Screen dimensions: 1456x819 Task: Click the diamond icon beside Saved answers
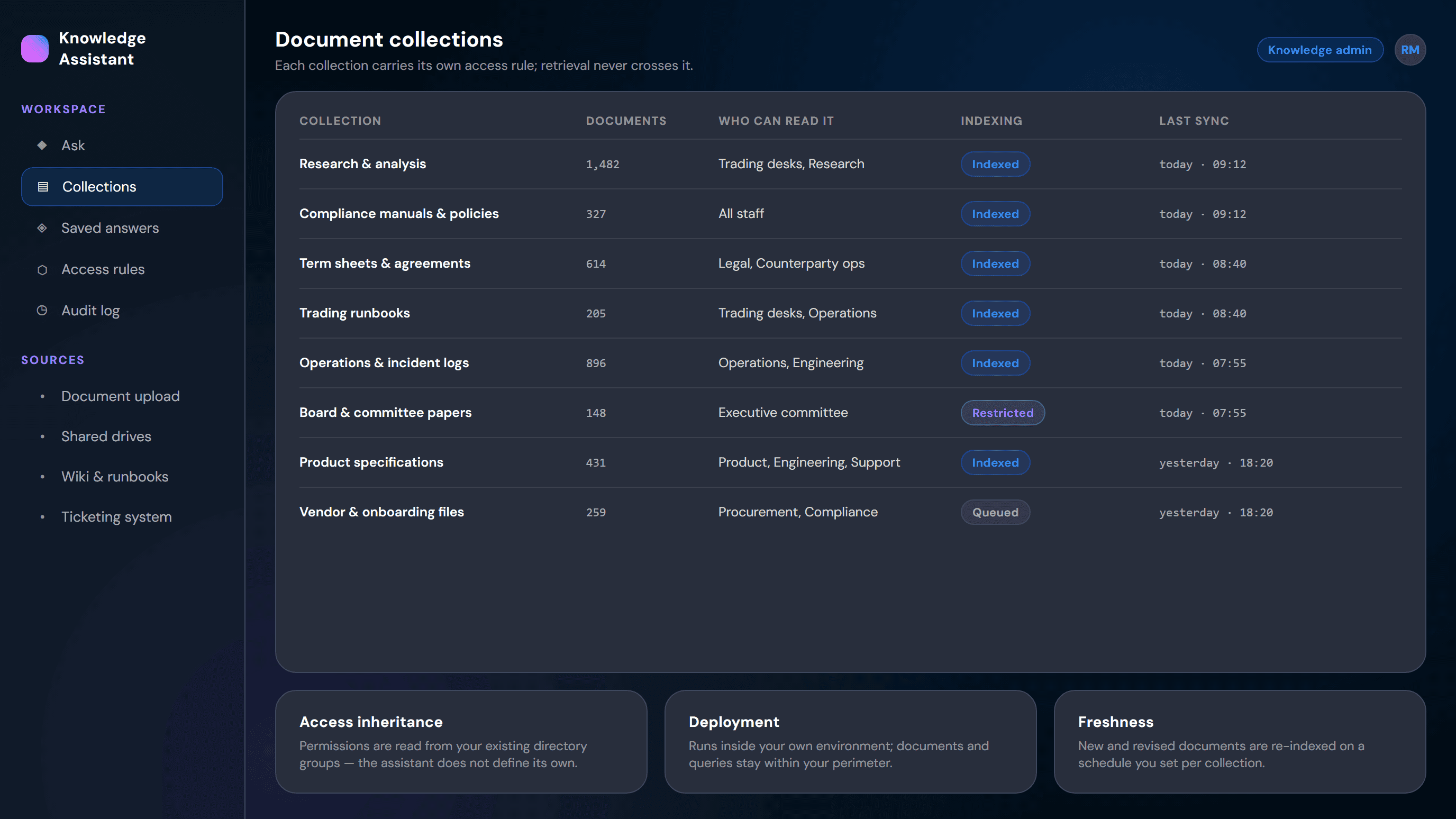coord(42,228)
